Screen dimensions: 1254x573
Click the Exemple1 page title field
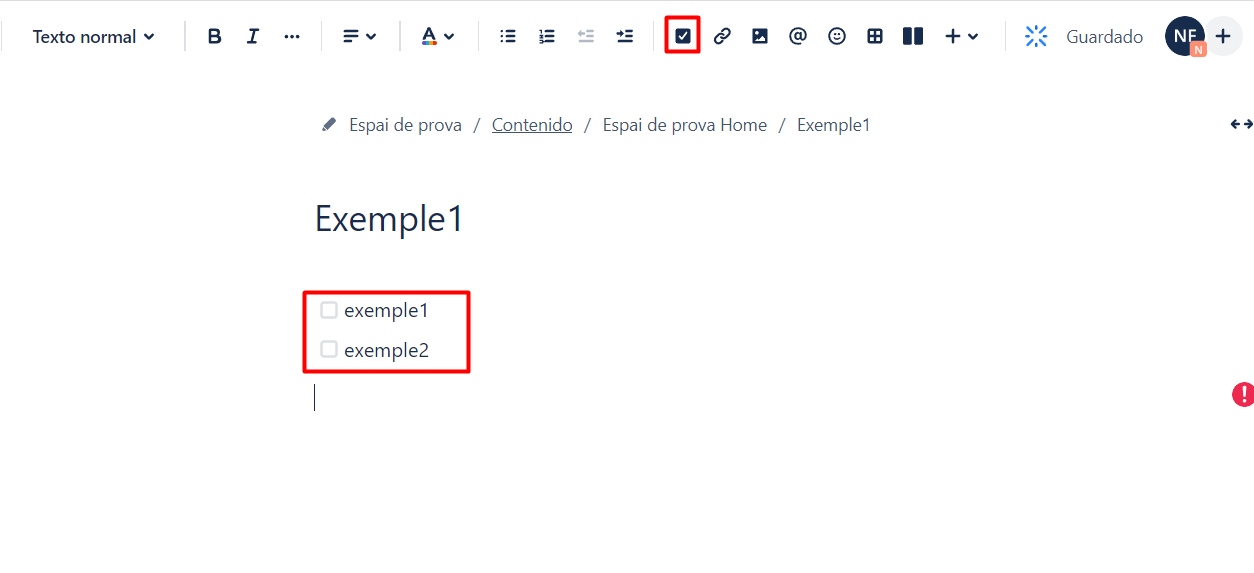[x=390, y=218]
